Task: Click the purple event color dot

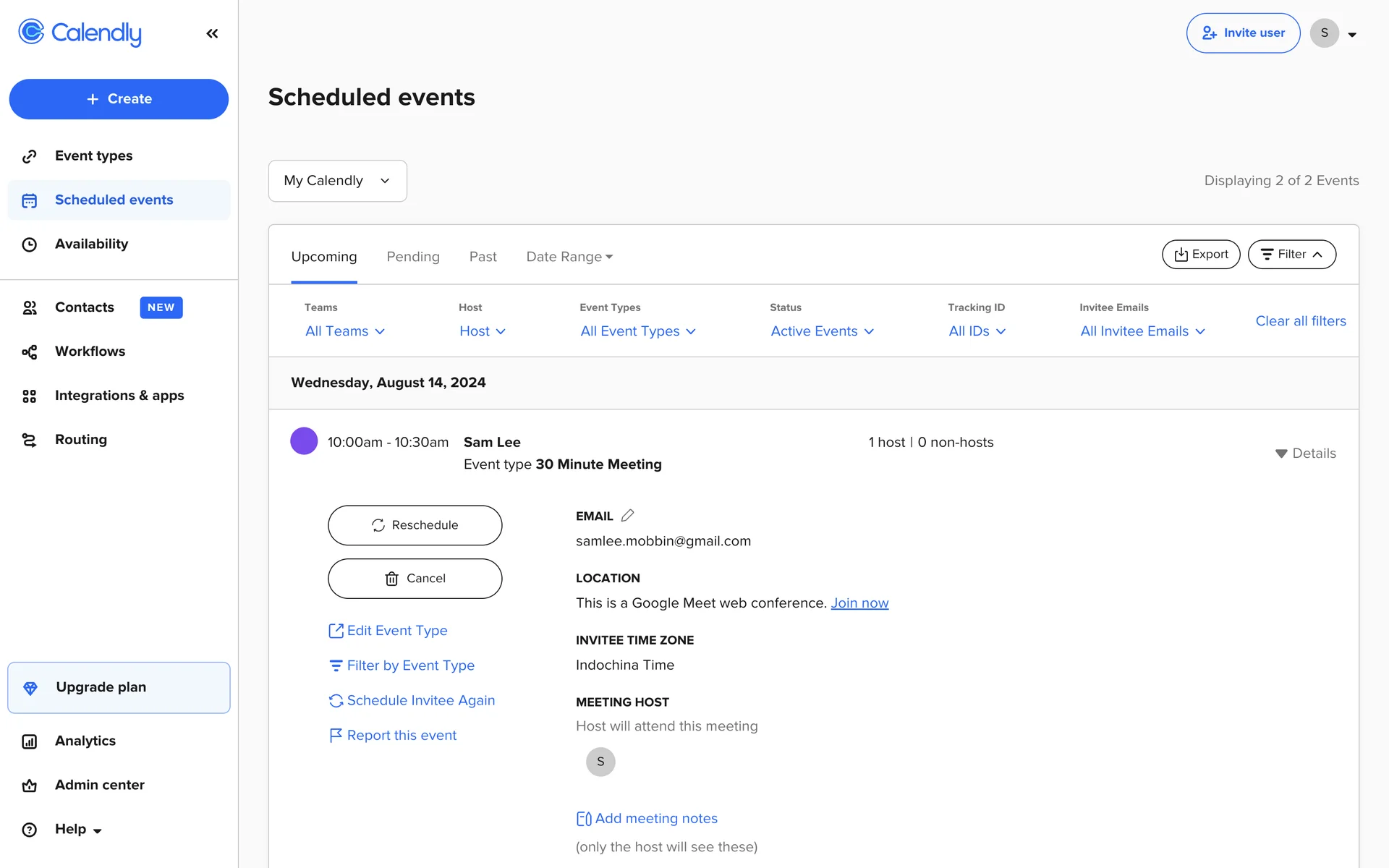Action: pos(304,441)
